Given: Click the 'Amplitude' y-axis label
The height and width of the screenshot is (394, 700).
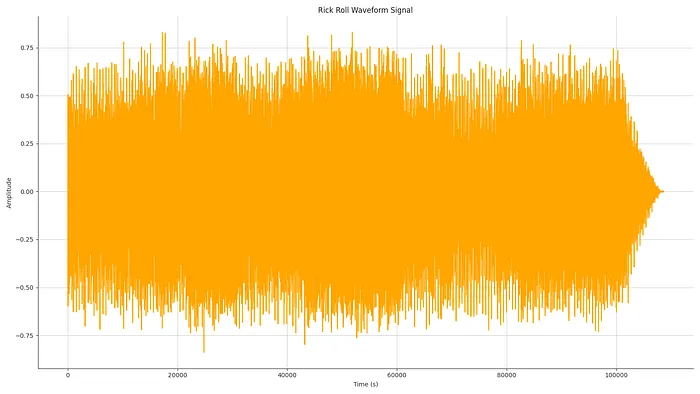Looking at the screenshot, I should 8,193.
